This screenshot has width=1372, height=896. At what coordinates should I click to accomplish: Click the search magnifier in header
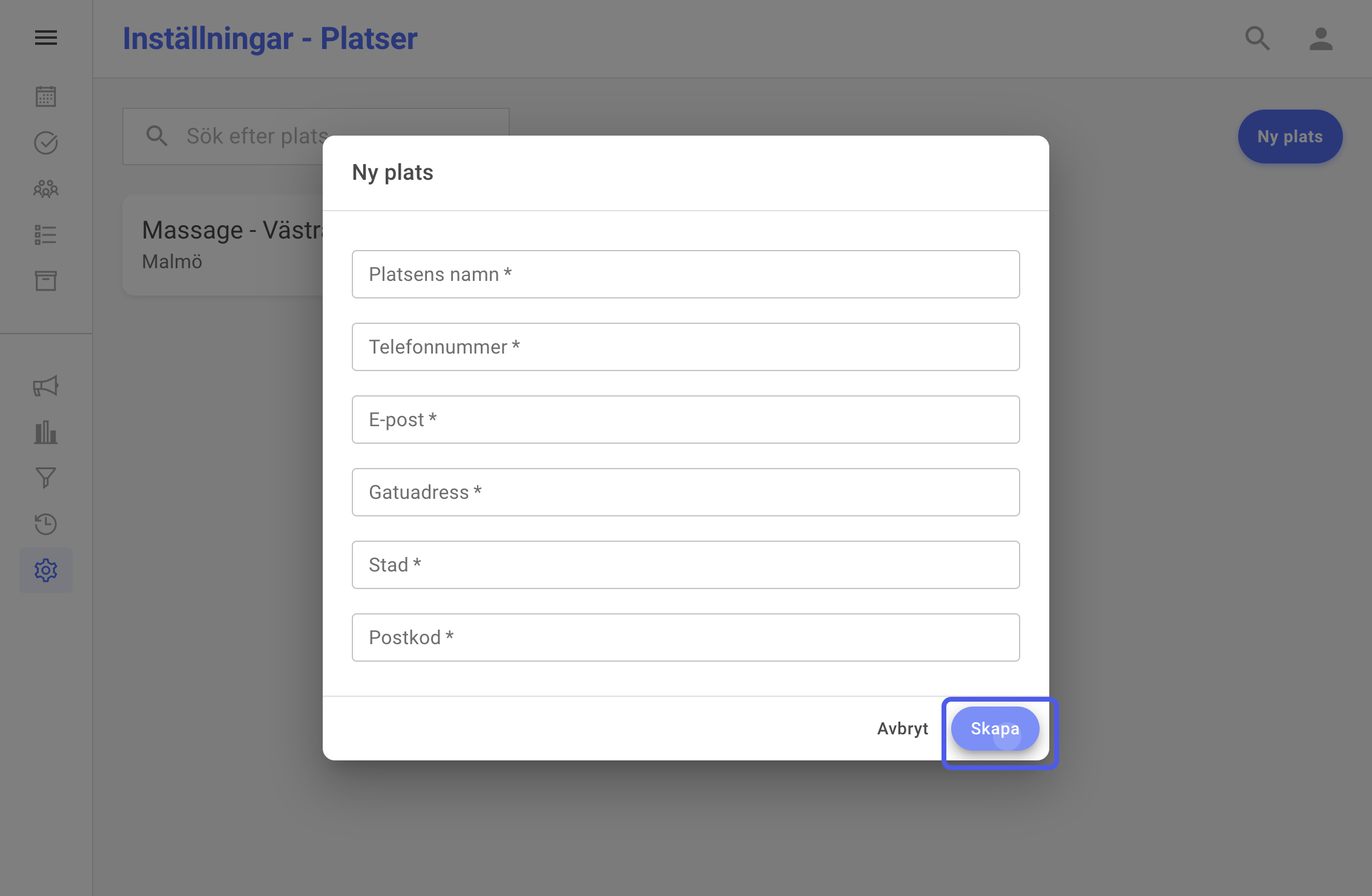pyautogui.click(x=1258, y=39)
